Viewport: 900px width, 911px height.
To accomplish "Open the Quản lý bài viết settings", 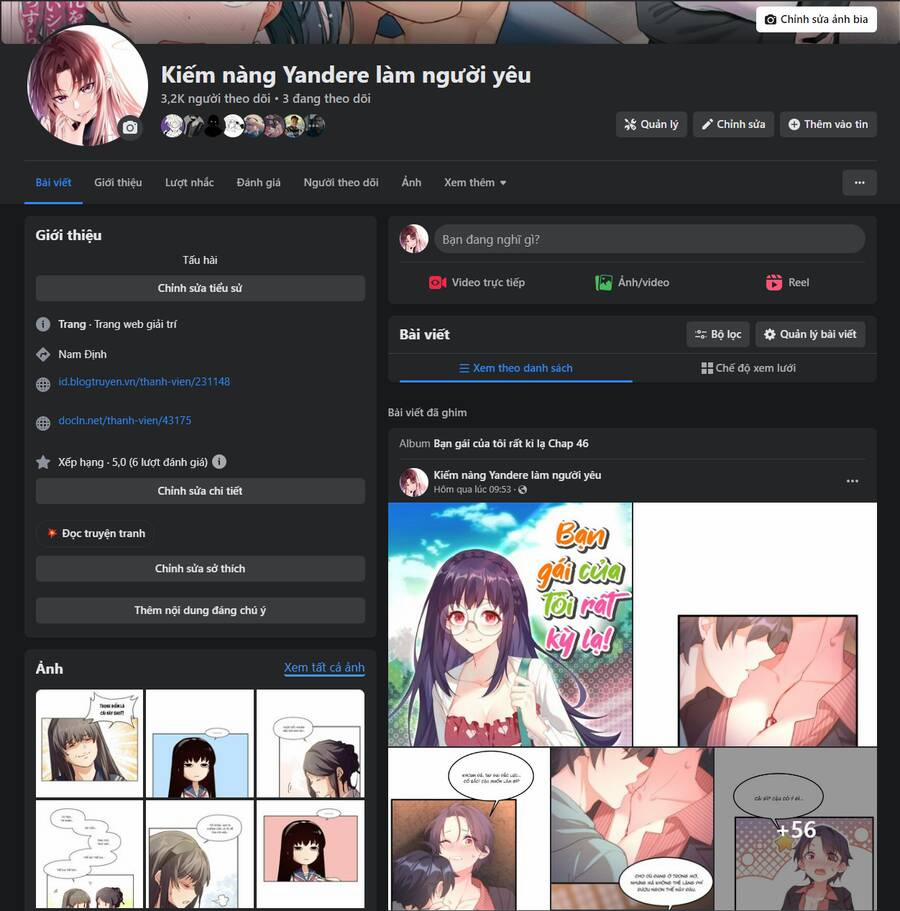I will 810,334.
